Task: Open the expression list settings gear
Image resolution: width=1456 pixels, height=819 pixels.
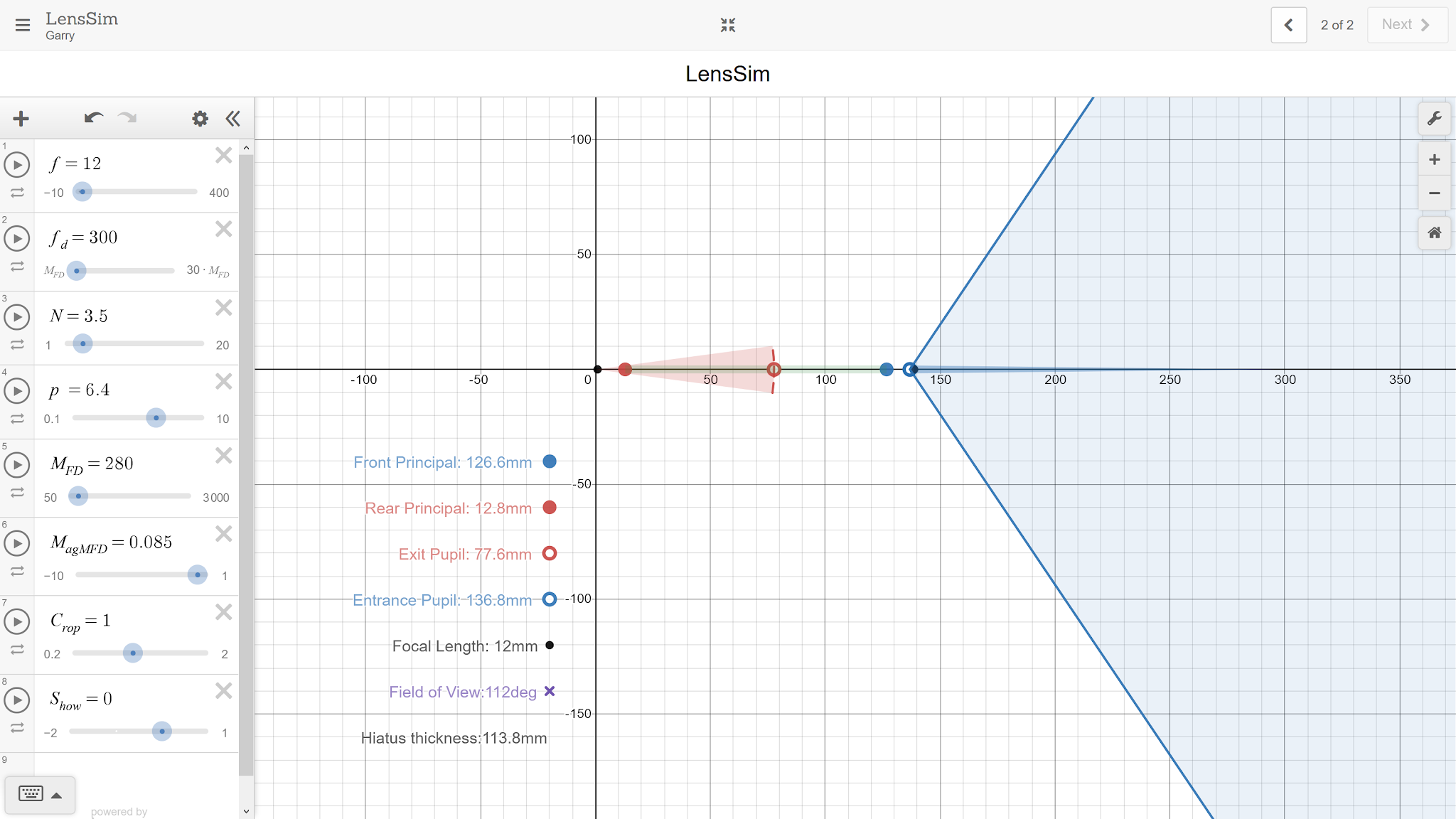Action: (x=200, y=119)
